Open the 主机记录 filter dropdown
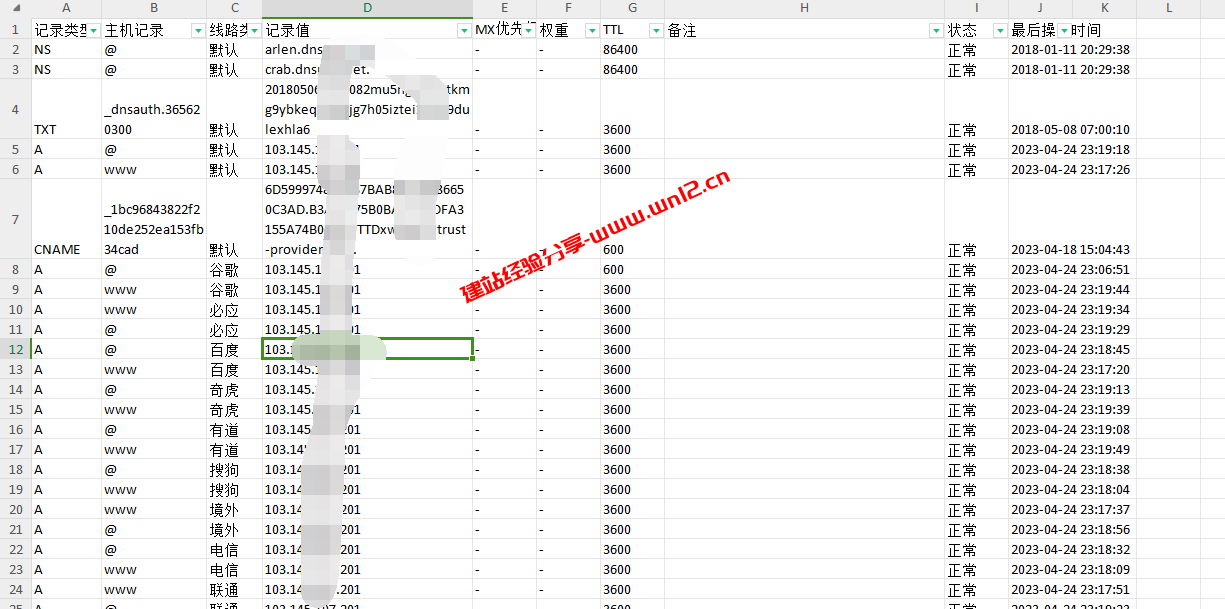The image size is (1225, 609). coord(198,31)
